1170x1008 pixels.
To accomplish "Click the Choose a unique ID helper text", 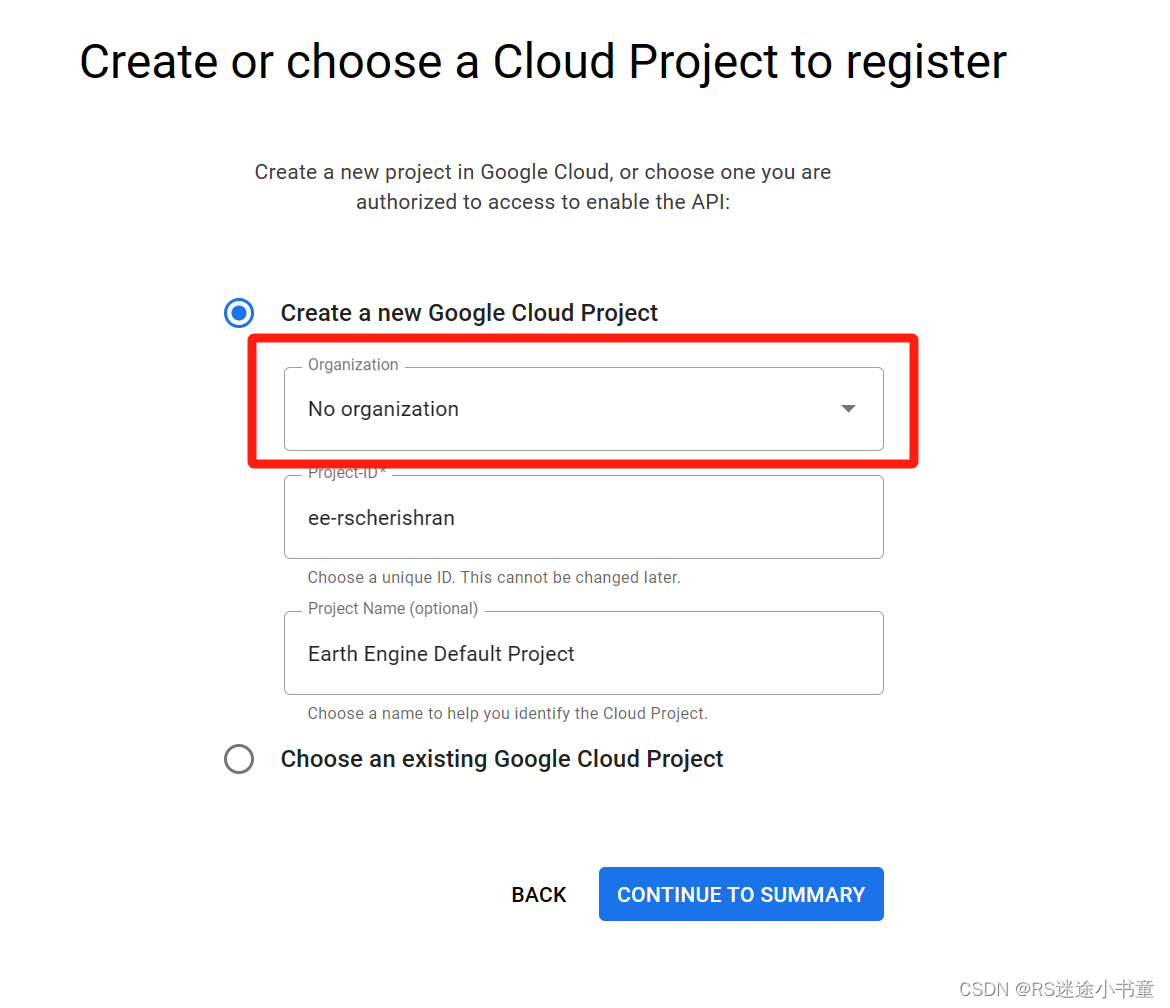I will [494, 578].
